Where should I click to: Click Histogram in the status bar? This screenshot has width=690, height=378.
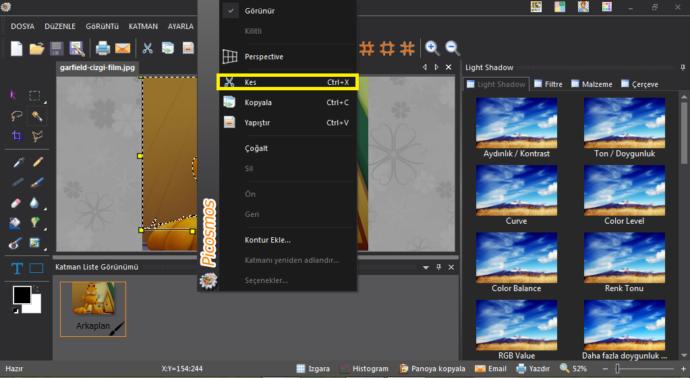[x=365, y=369]
